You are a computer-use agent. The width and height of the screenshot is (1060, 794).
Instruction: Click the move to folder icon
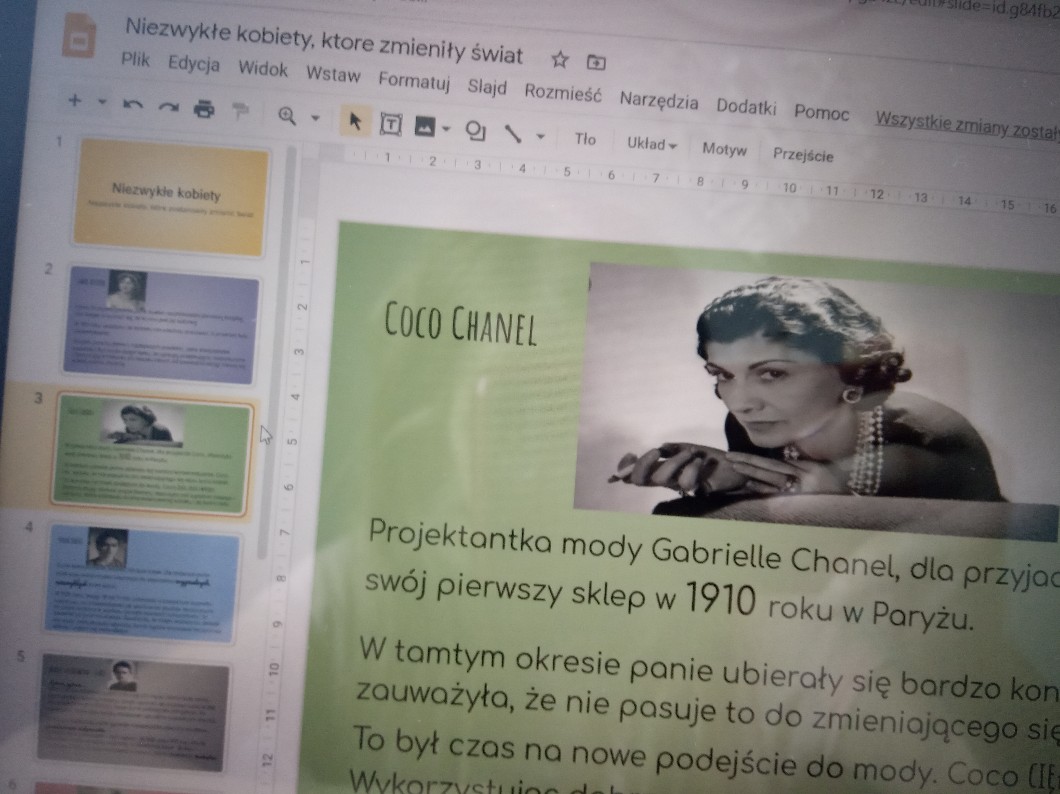point(597,62)
